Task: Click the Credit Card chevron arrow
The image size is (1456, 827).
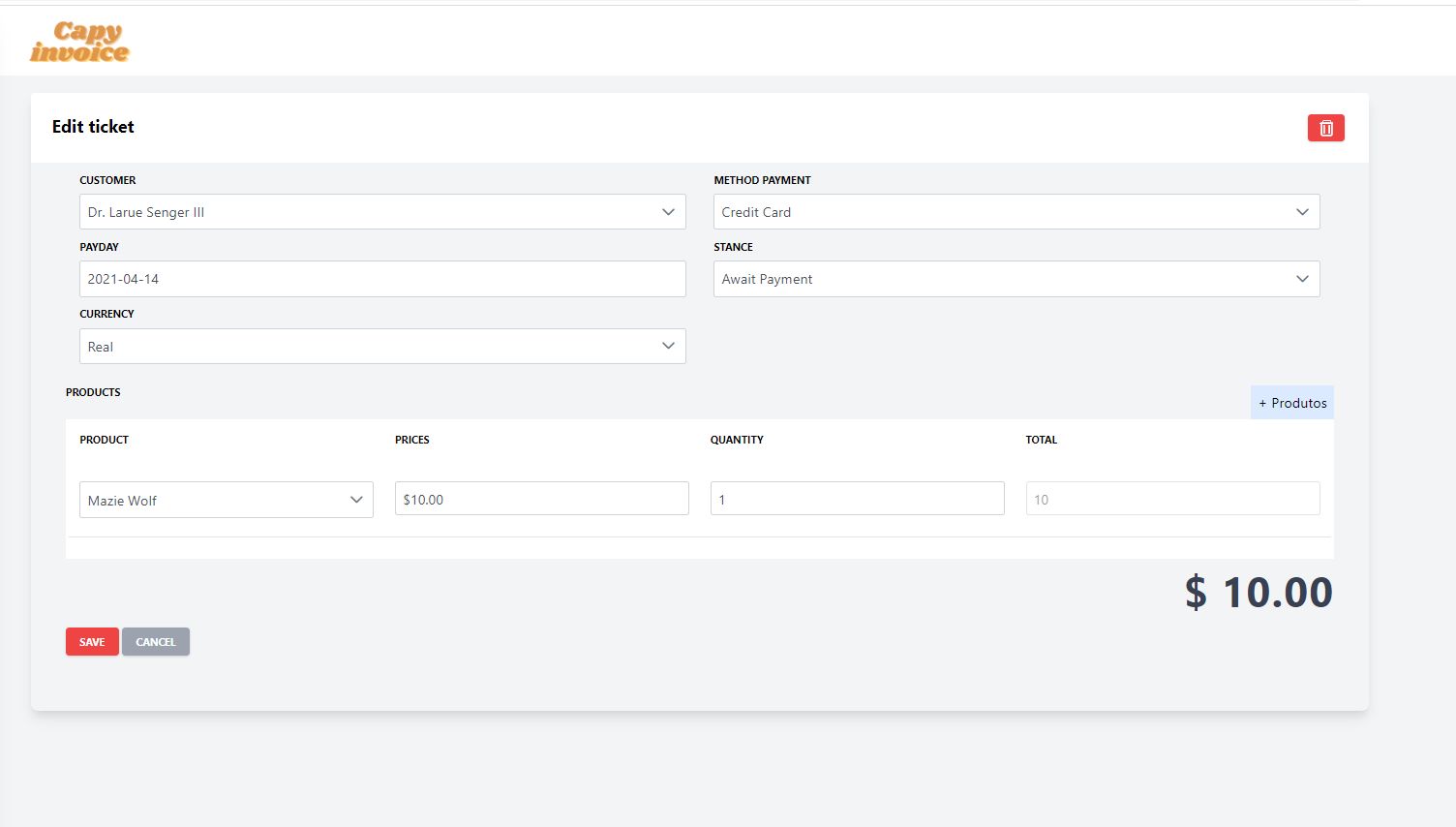Action: tap(1302, 212)
